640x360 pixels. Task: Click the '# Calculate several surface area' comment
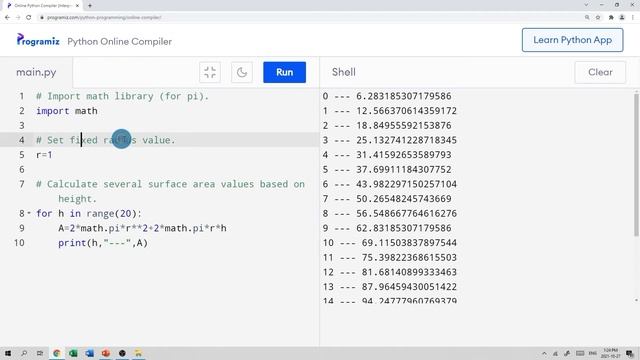pyautogui.click(x=170, y=191)
